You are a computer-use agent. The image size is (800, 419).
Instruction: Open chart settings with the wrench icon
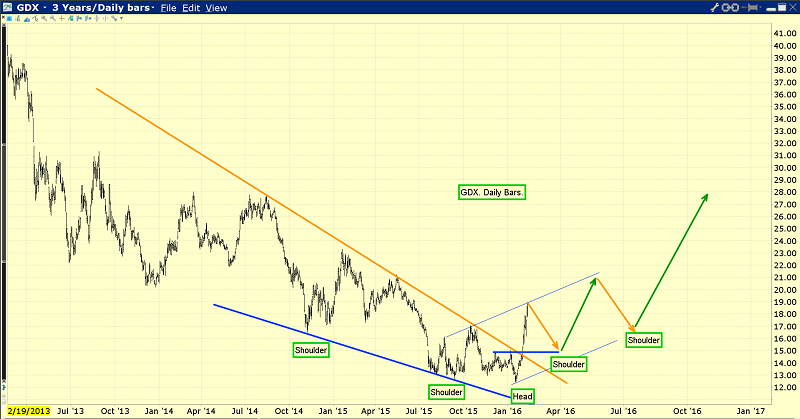click(x=715, y=7)
